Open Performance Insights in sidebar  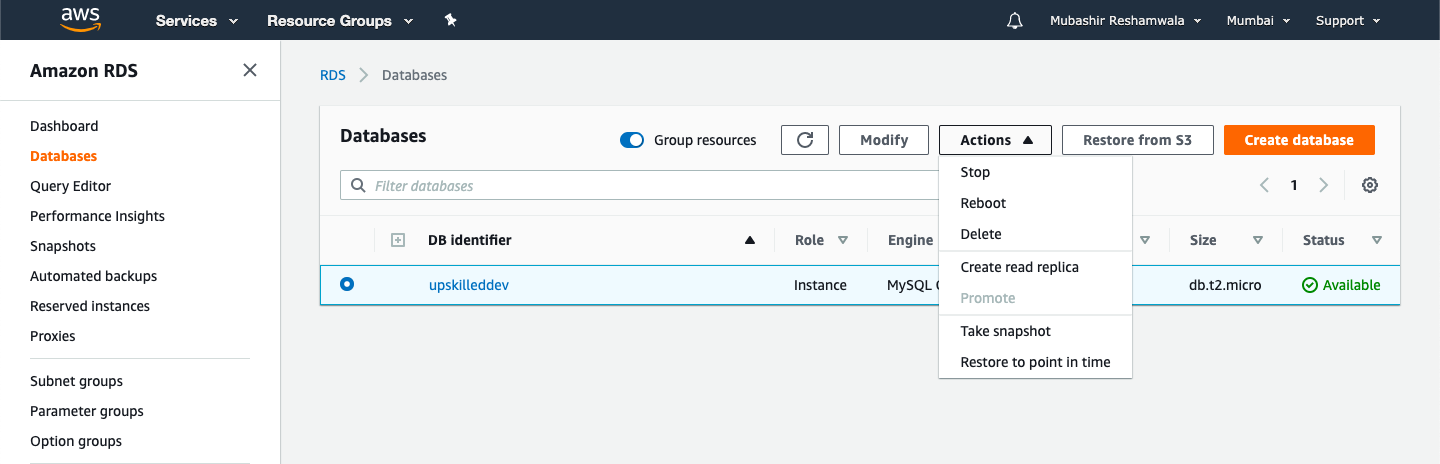pyautogui.click(x=97, y=216)
